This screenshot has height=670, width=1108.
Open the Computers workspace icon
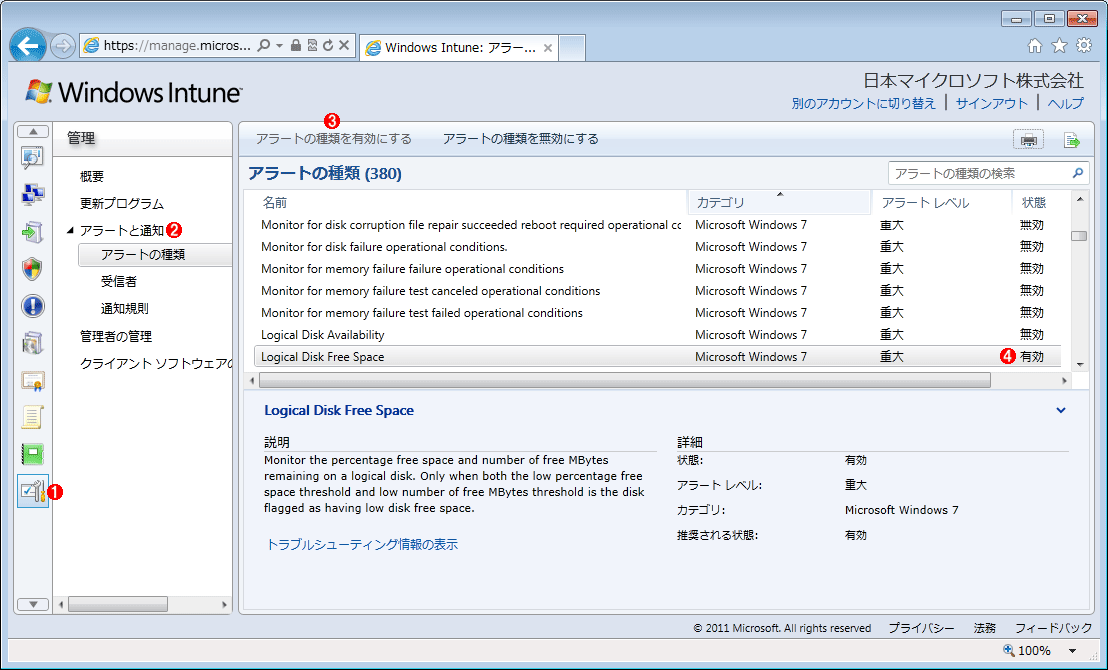point(33,194)
